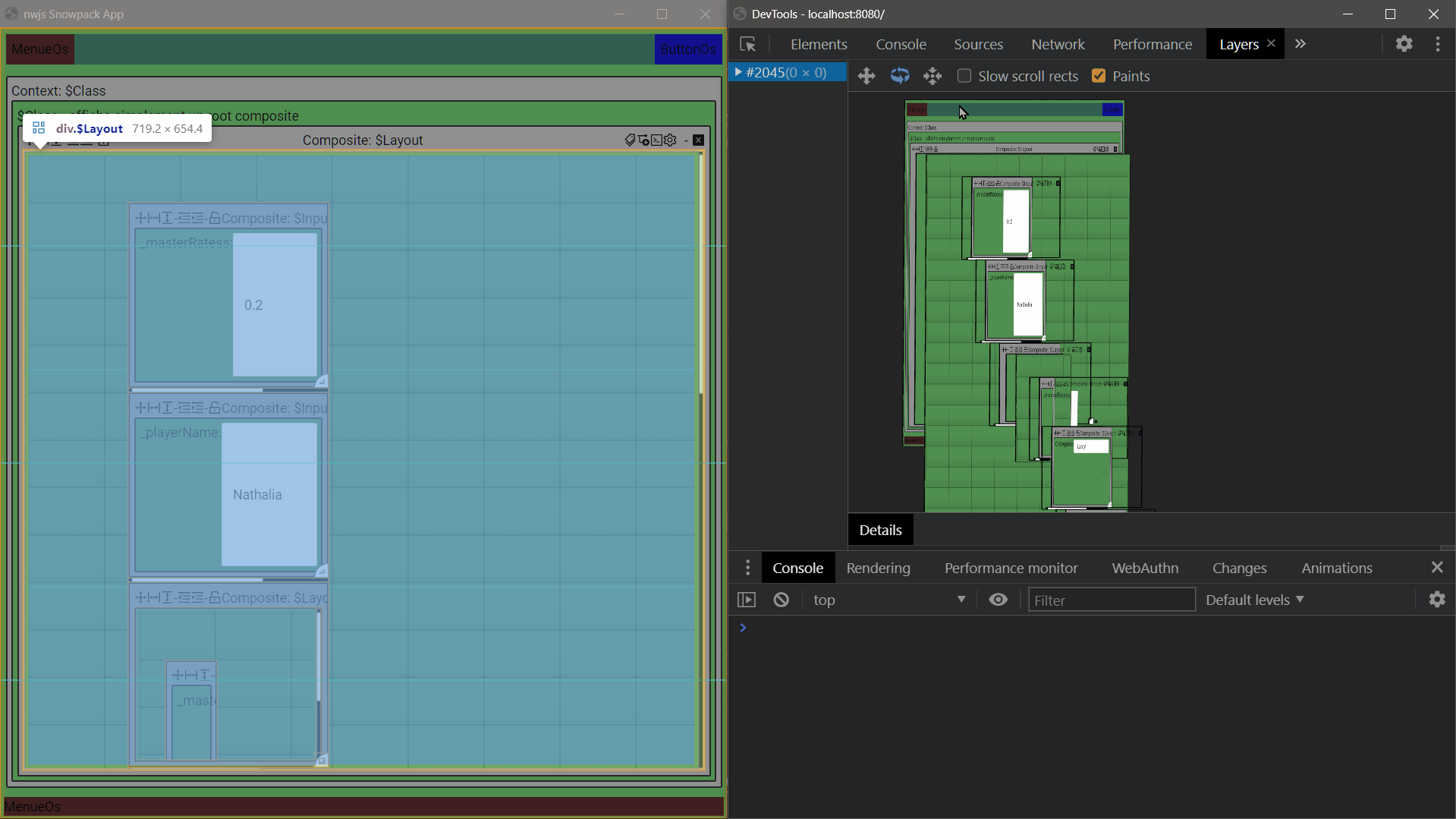The image size is (1456, 819).
Task: Click move icon on nested Composite $Layout
Action: 140,597
